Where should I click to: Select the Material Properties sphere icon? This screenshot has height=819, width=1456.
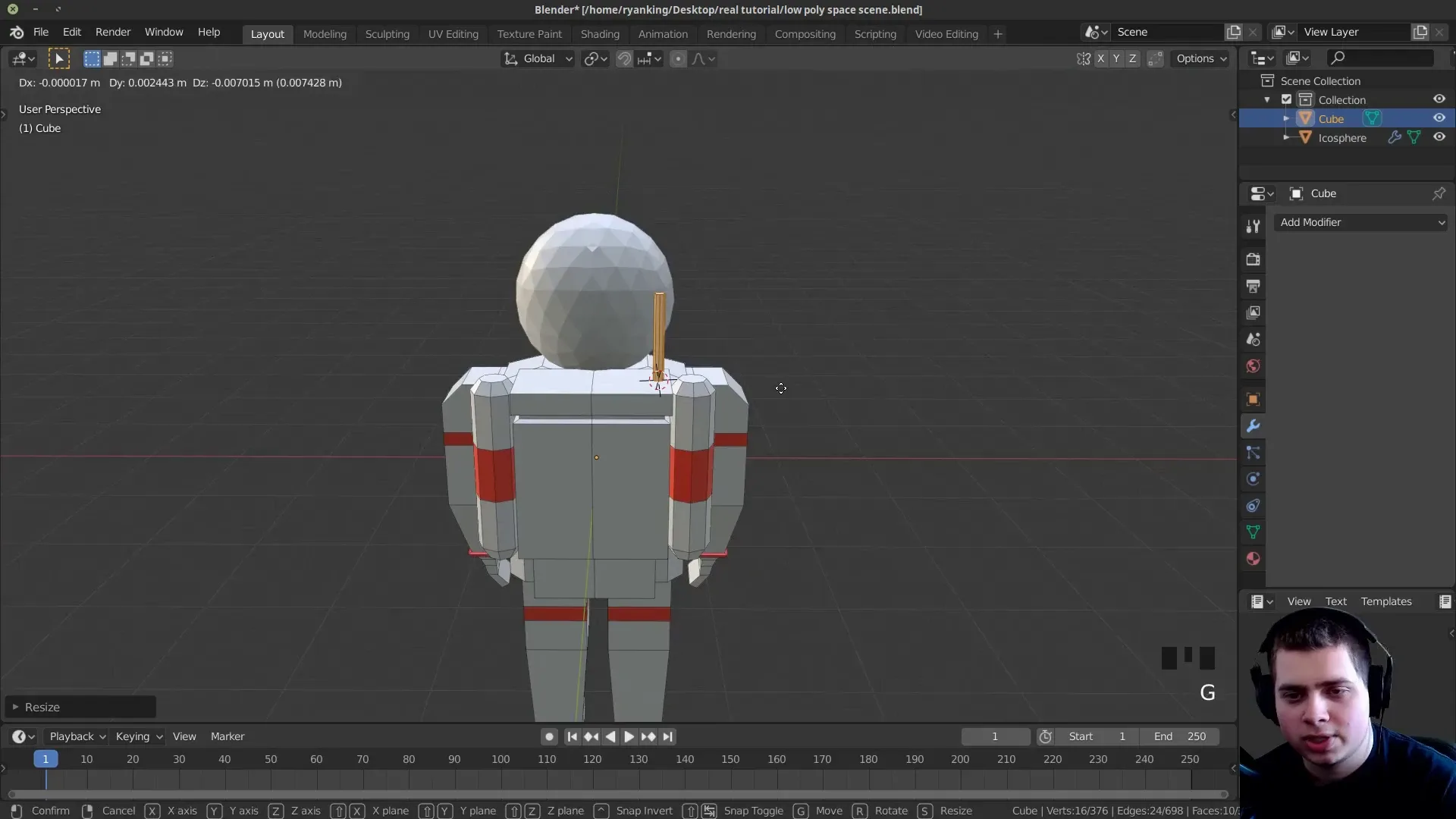point(1254,558)
